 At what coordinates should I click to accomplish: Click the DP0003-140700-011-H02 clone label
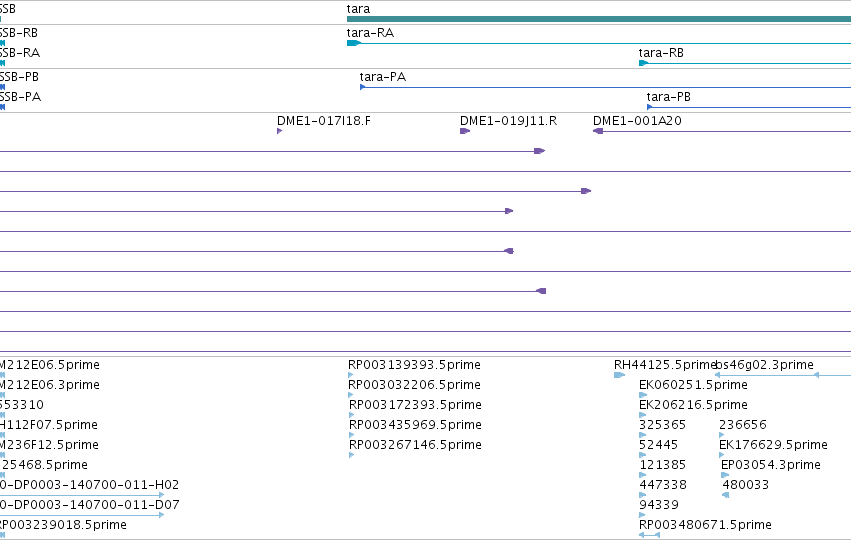[89, 485]
